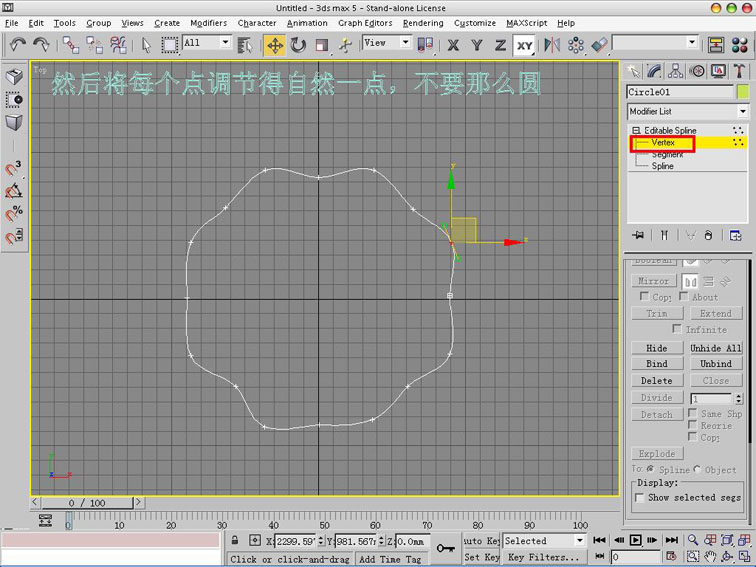Restrict movement to the Y axis
Image resolution: width=756 pixels, height=567 pixels.
coord(477,45)
